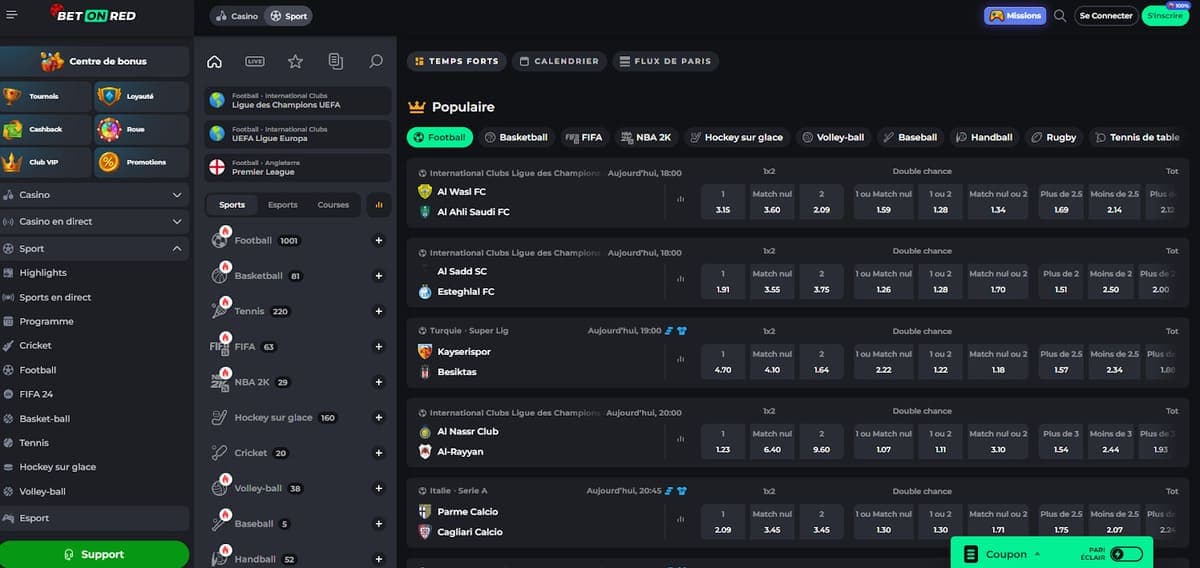
Task: Open Programme in sidebar
Action: [46, 322]
